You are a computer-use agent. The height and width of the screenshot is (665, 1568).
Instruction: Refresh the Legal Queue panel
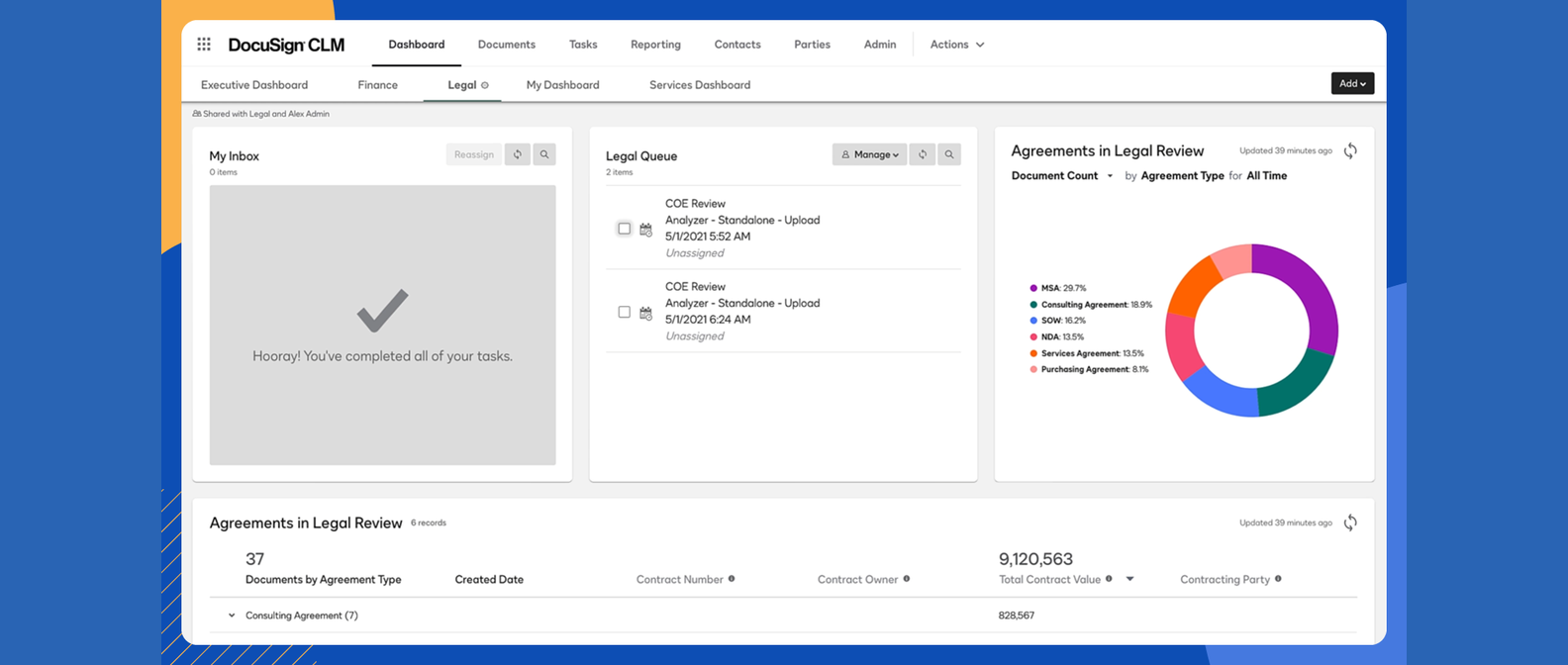coord(923,154)
